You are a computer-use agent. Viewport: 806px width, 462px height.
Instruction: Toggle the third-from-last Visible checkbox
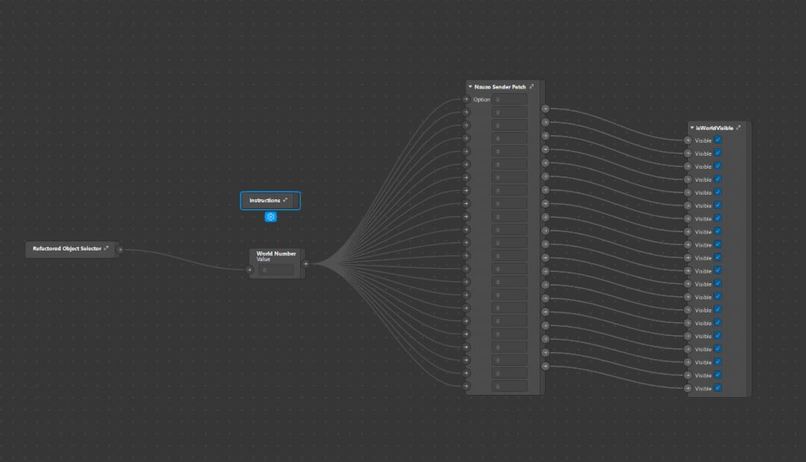(718, 362)
